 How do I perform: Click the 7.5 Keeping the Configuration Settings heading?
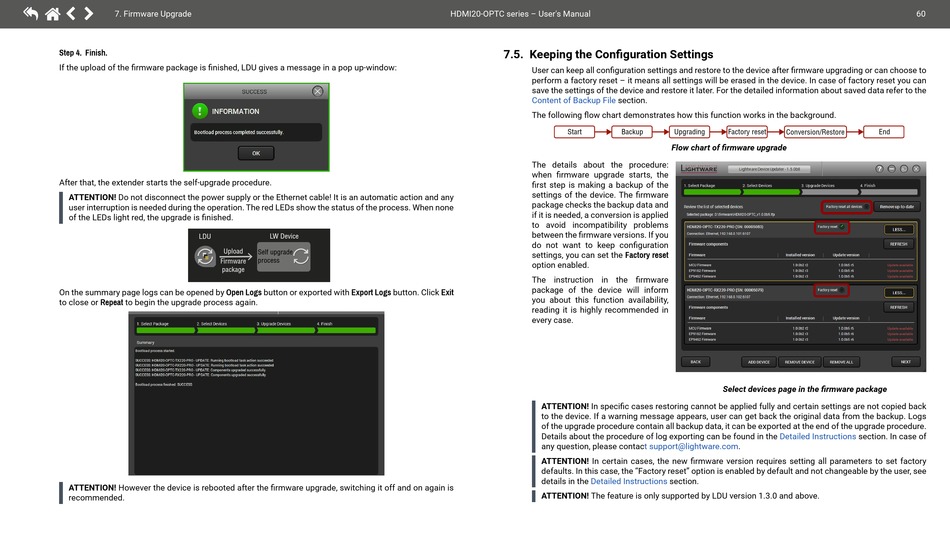(x=608, y=55)
